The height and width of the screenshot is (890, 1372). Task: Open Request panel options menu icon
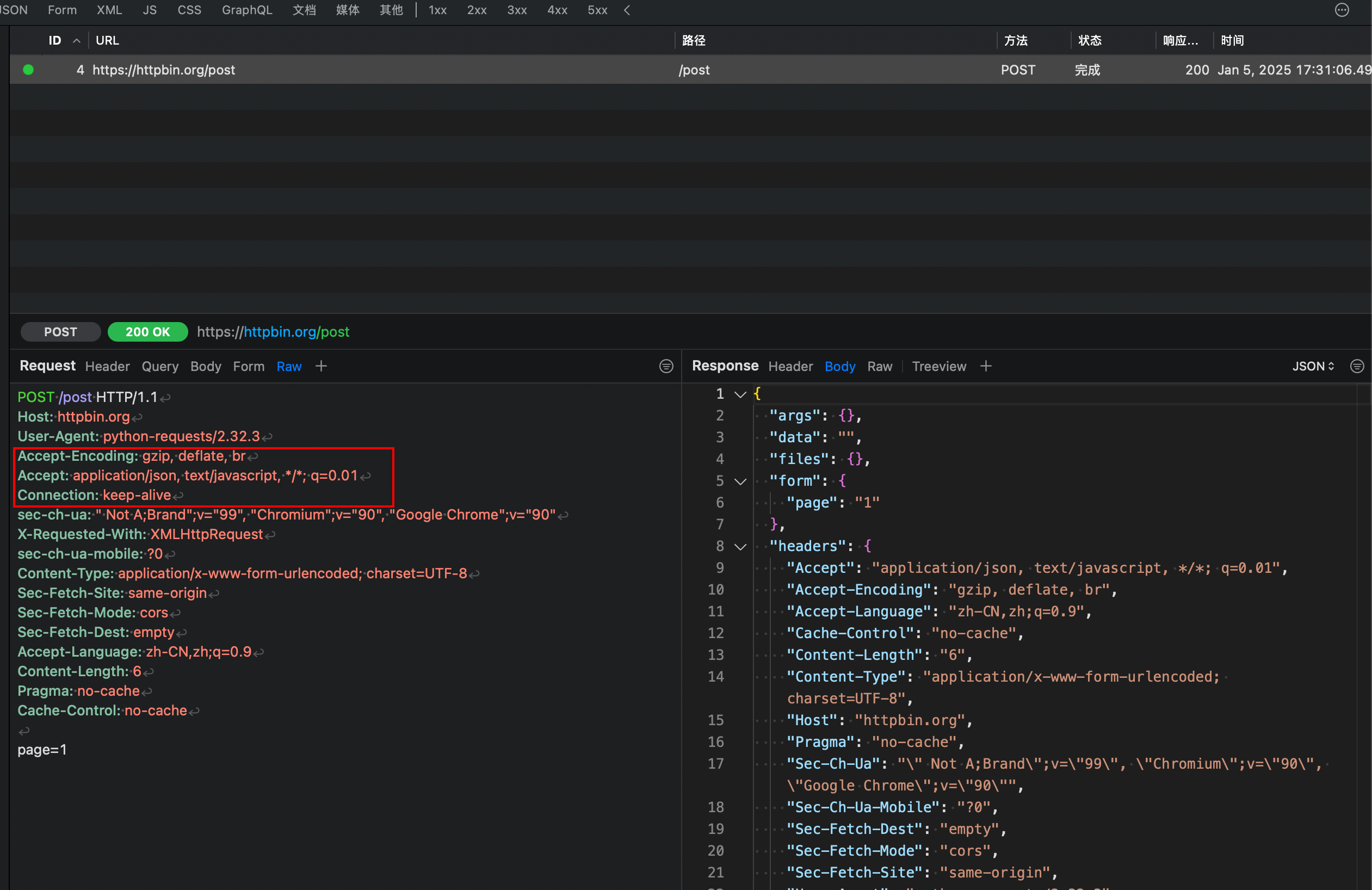click(666, 366)
